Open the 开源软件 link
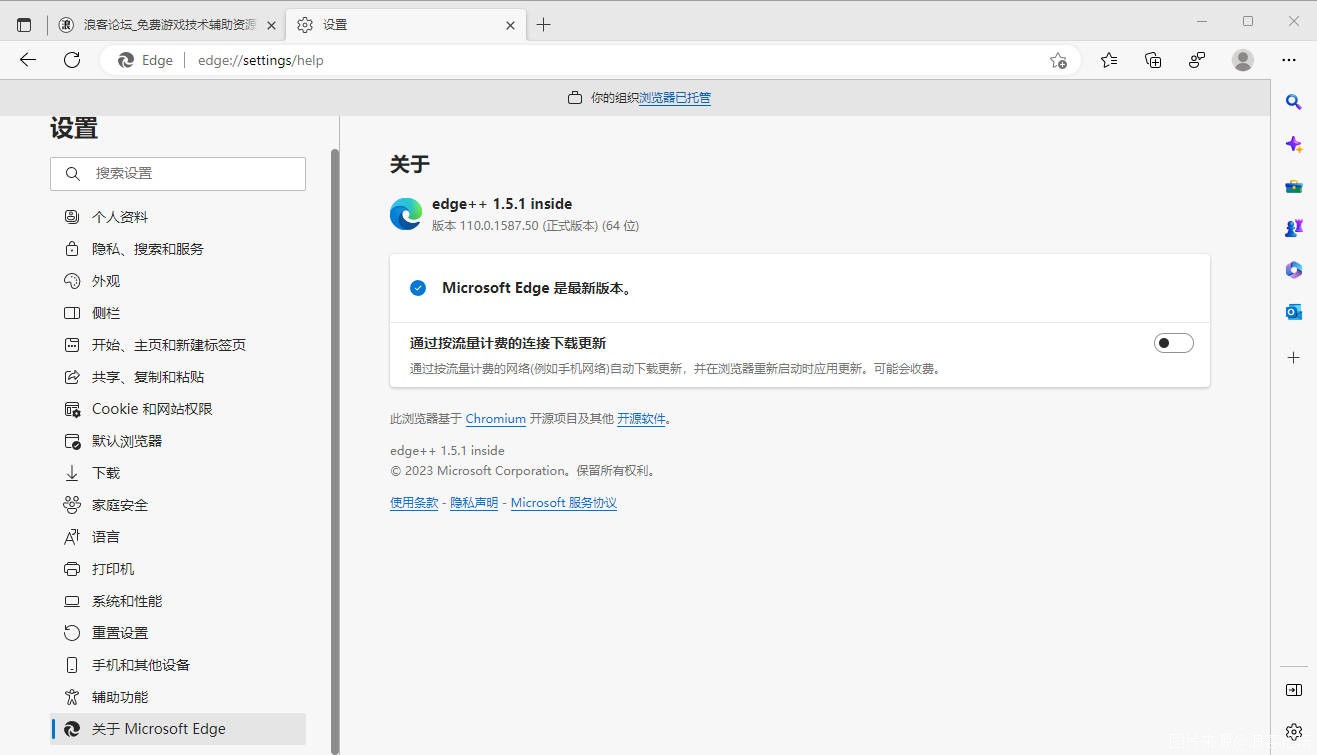Image resolution: width=1317 pixels, height=755 pixels. (x=641, y=419)
